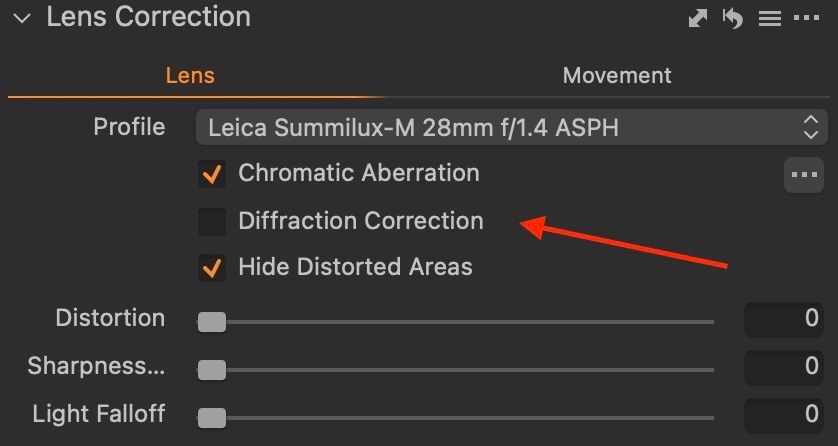Click the Light Falloff slider handle

(x=212, y=416)
